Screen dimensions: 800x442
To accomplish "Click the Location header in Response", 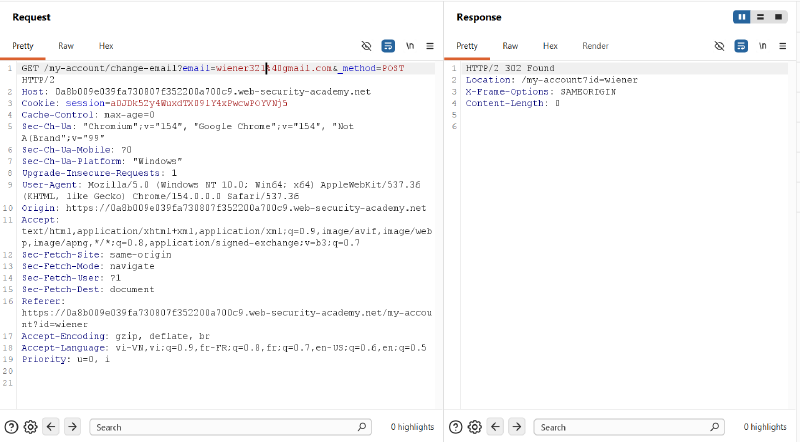I will click(552, 80).
